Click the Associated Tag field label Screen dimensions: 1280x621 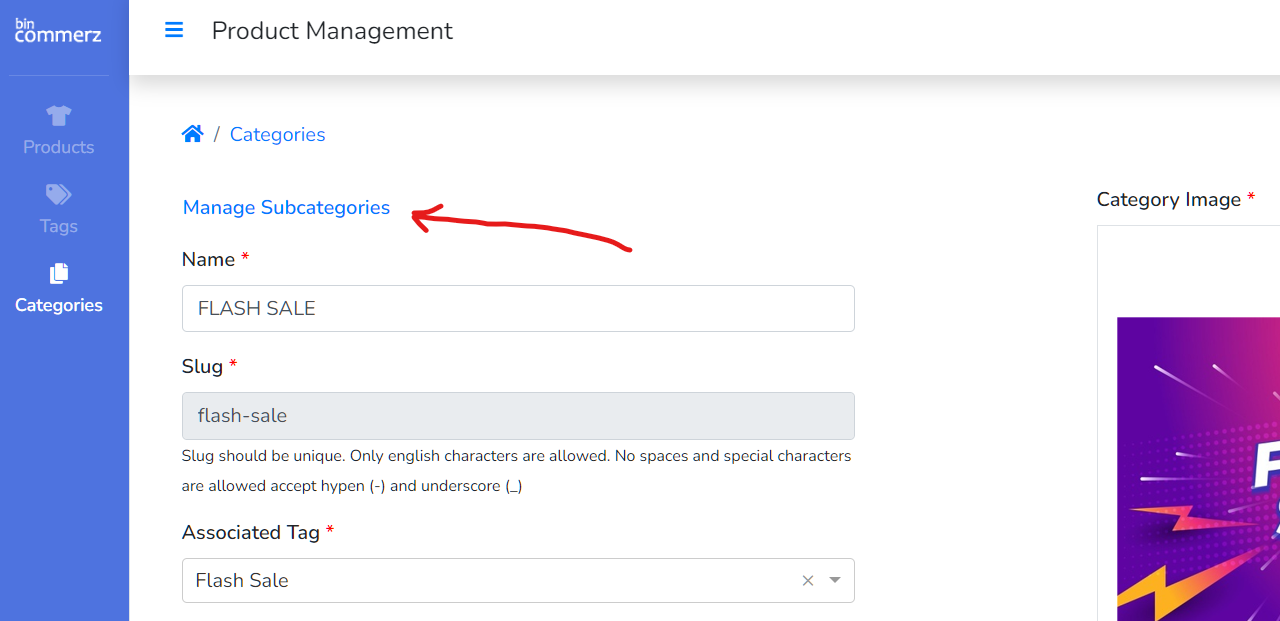[x=250, y=532]
